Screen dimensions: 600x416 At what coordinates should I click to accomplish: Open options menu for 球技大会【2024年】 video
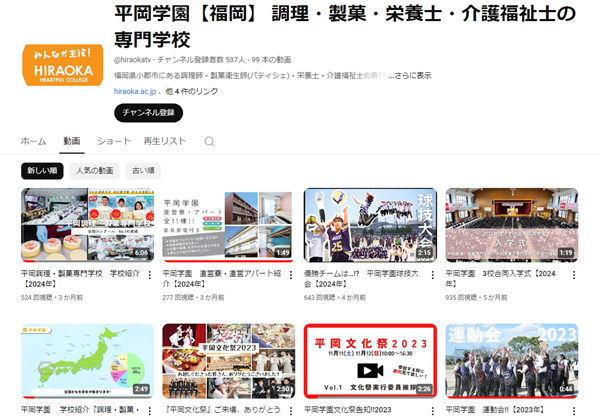432,275
